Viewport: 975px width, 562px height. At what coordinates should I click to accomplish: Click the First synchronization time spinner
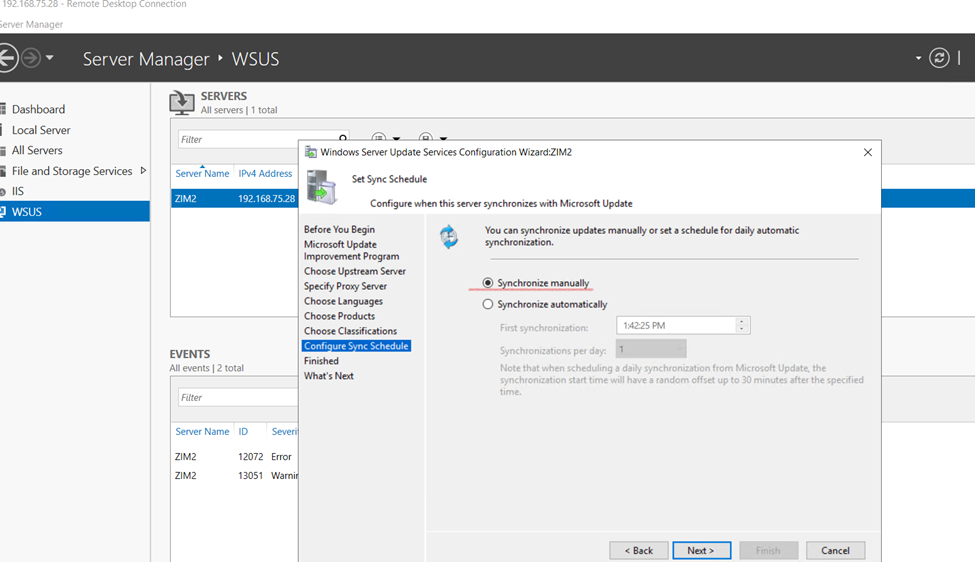coord(742,325)
